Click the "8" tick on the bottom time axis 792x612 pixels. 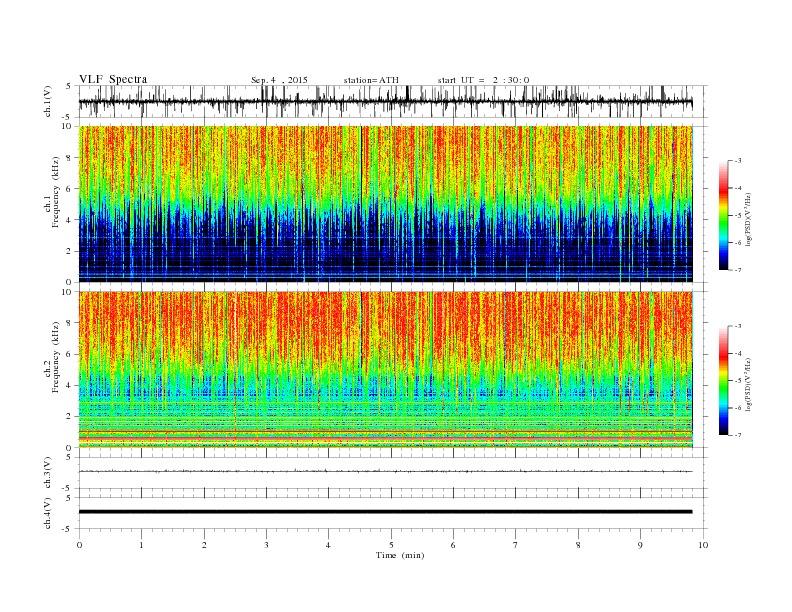(x=578, y=545)
